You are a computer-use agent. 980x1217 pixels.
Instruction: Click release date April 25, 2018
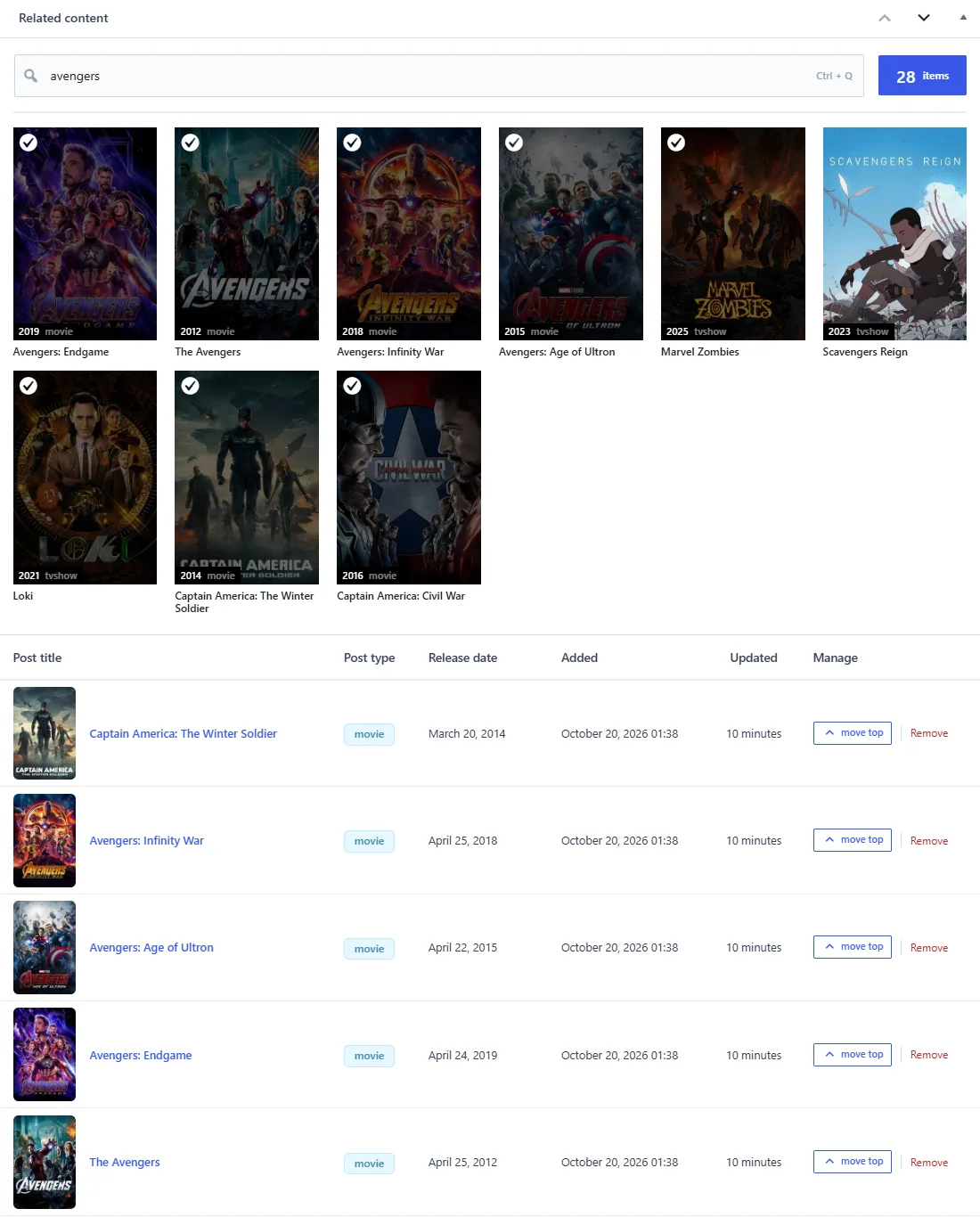462,840
